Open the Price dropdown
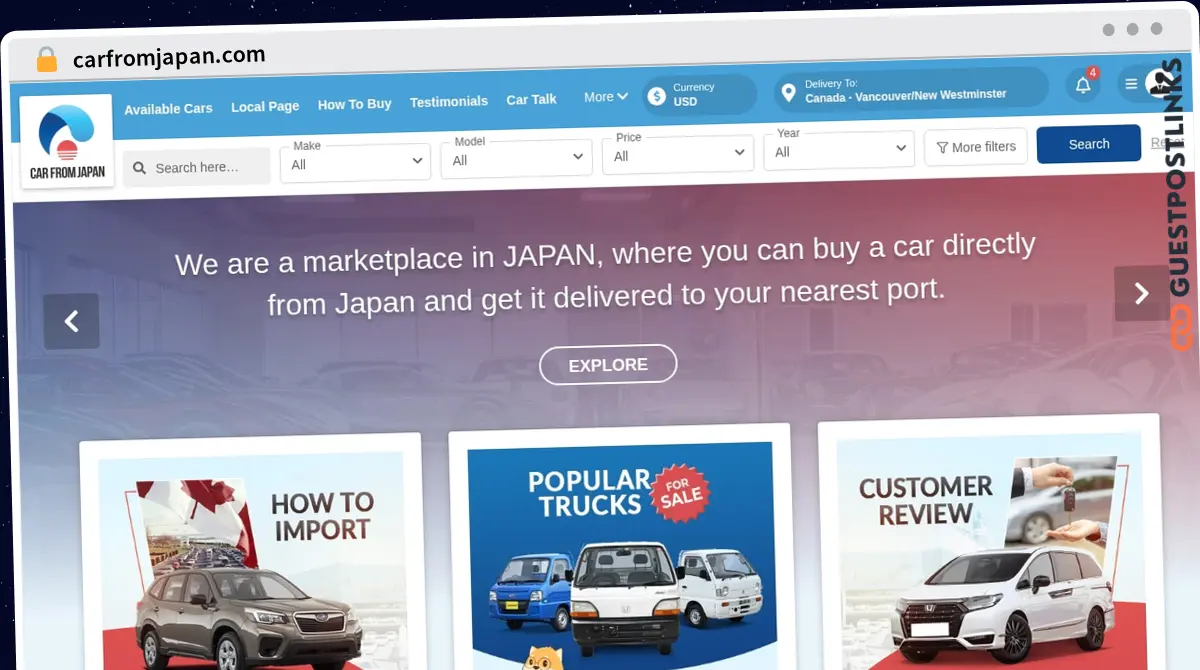This screenshot has width=1200, height=670. pyautogui.click(x=678, y=154)
